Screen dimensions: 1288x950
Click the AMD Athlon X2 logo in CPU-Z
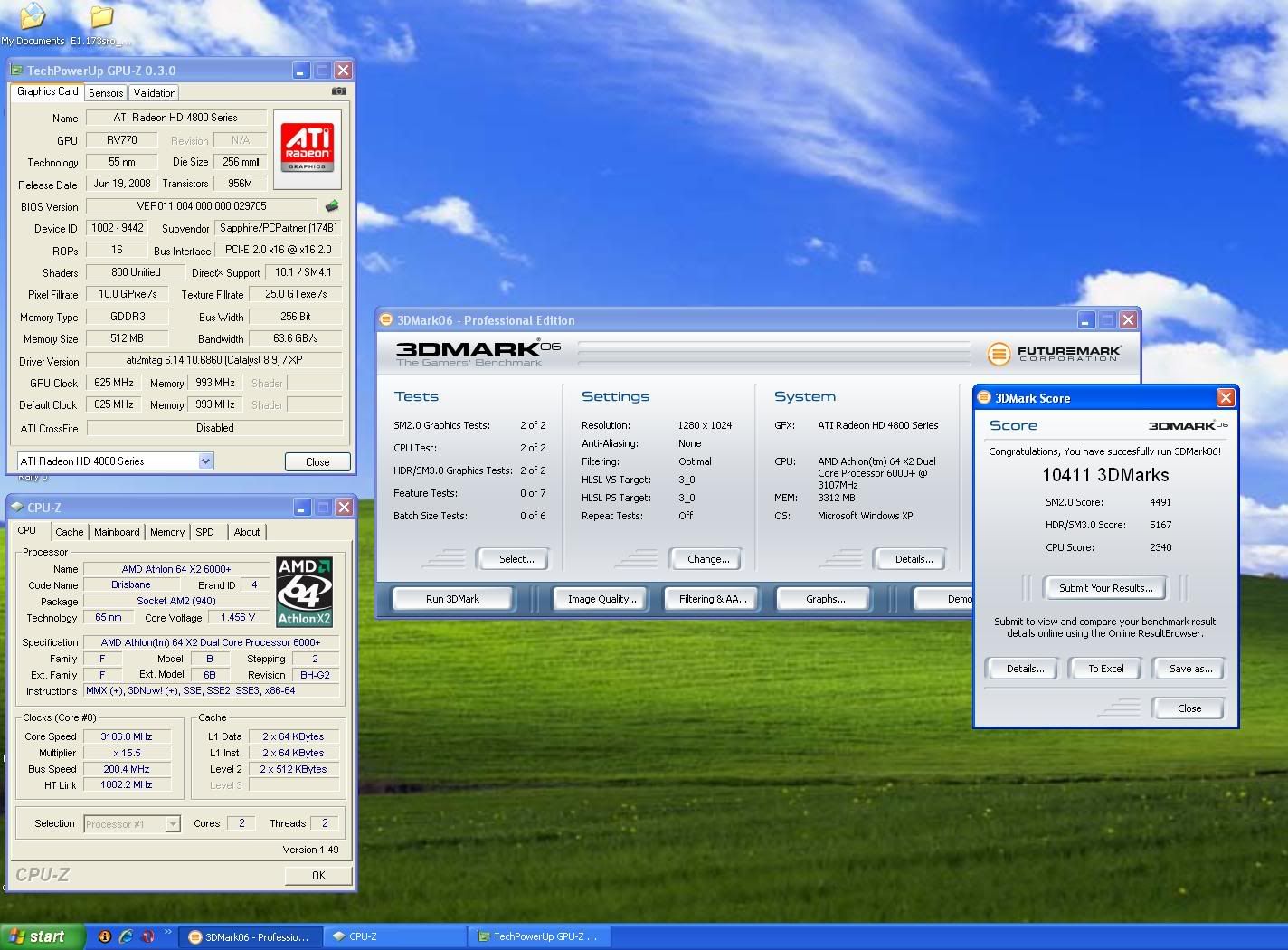click(x=304, y=593)
